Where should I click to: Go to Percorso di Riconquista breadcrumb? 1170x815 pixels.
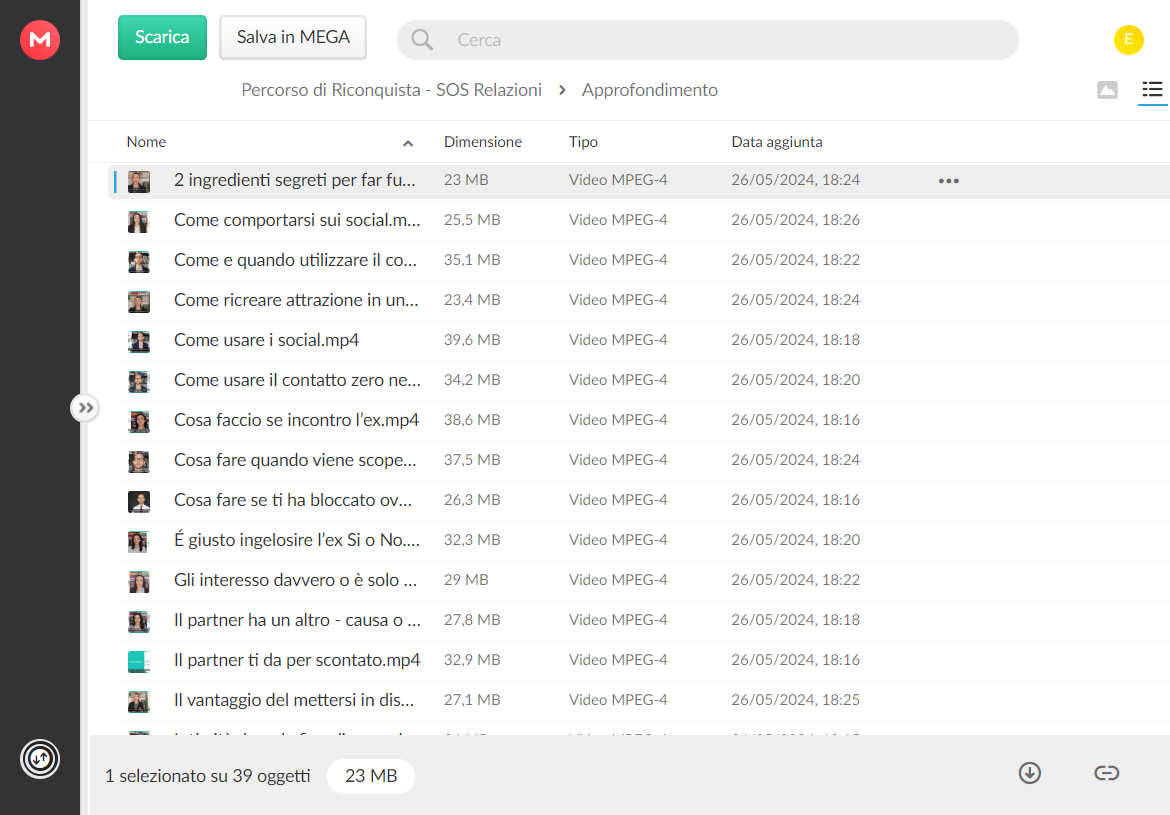point(391,90)
